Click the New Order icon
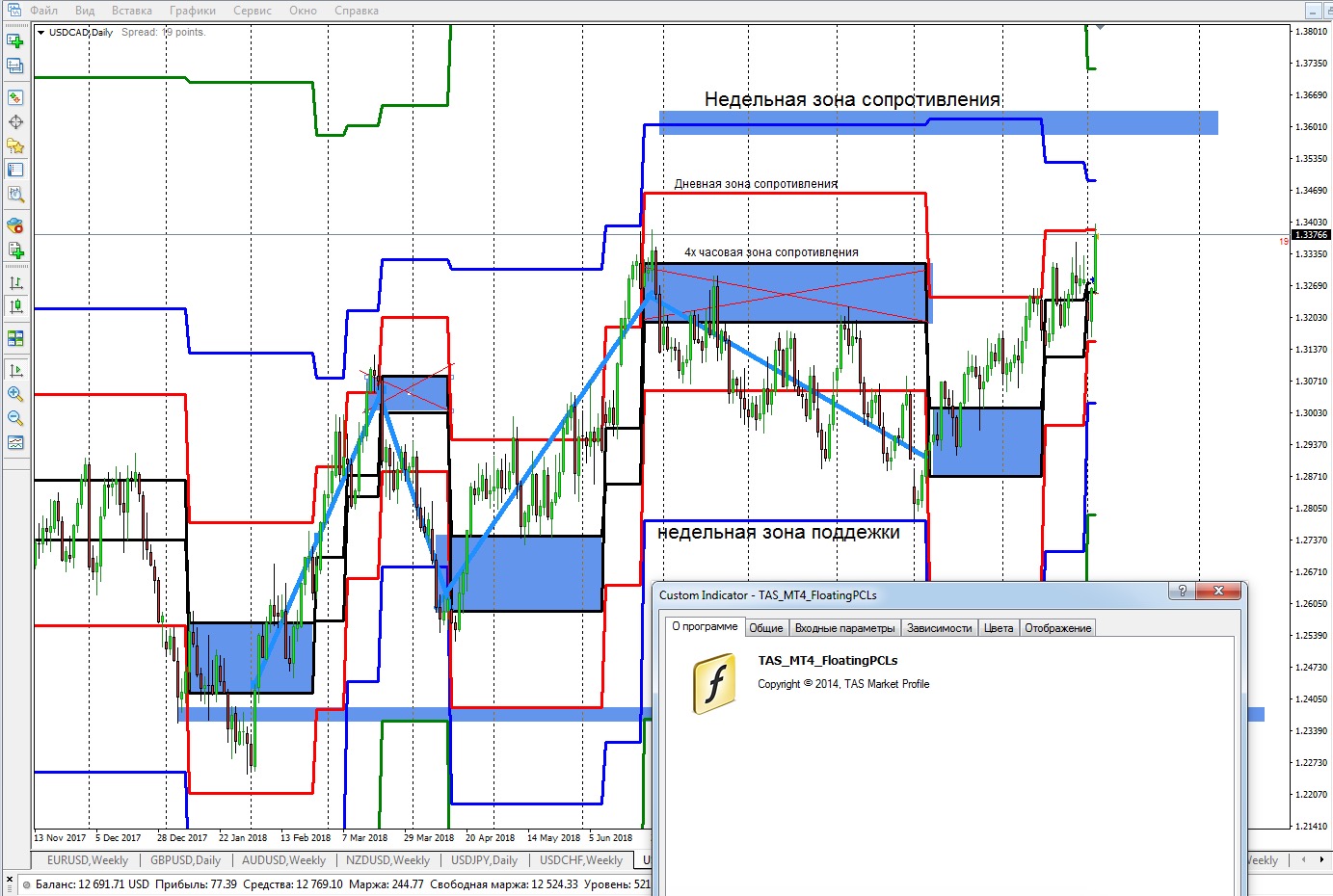Viewport: 1333px width, 896px height. point(15,250)
